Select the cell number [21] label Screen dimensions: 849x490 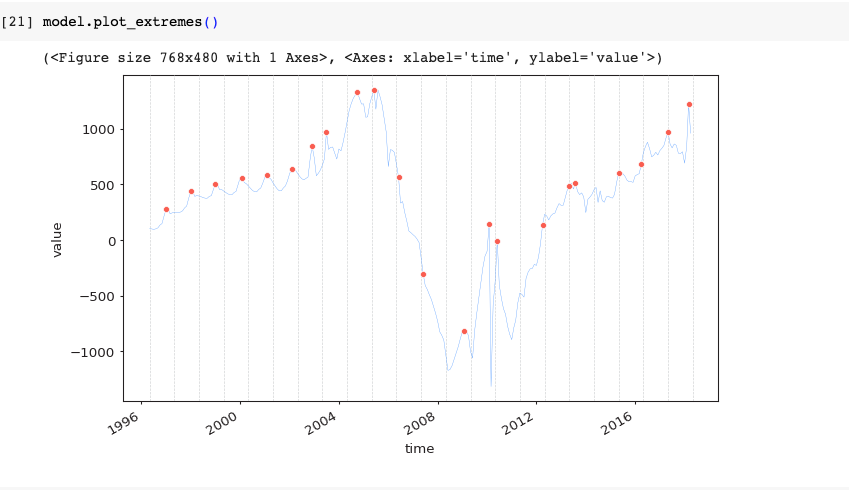[x=17, y=22]
